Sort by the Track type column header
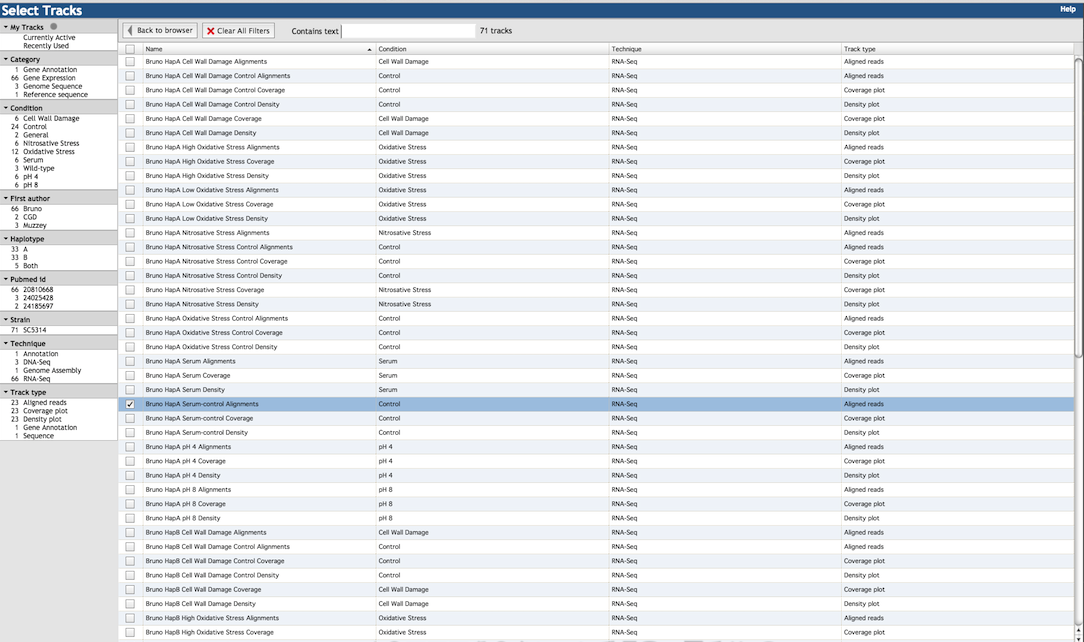1084x642 pixels. (x=859, y=49)
